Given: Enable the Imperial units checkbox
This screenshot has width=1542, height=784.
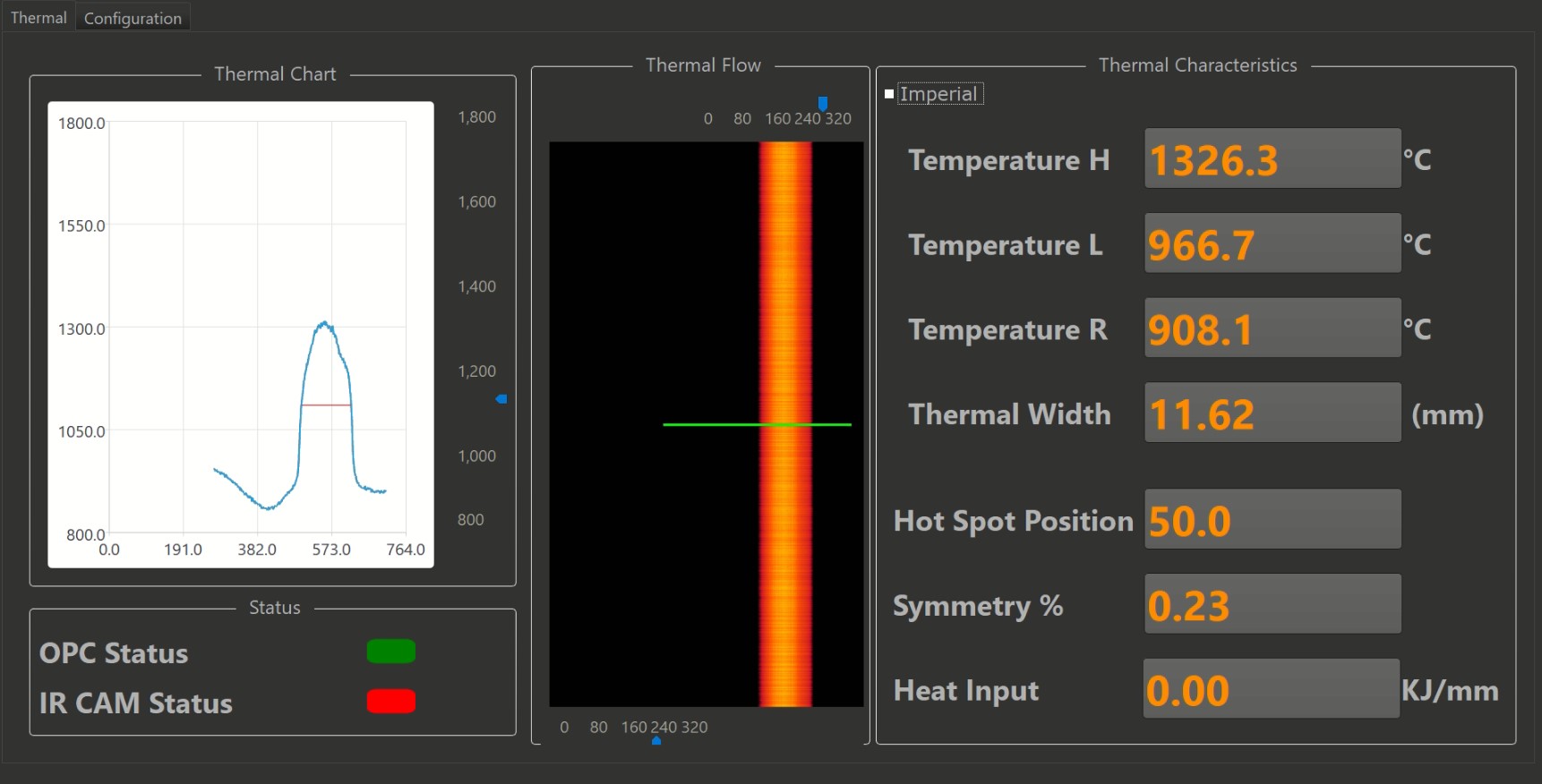Looking at the screenshot, I should [889, 94].
